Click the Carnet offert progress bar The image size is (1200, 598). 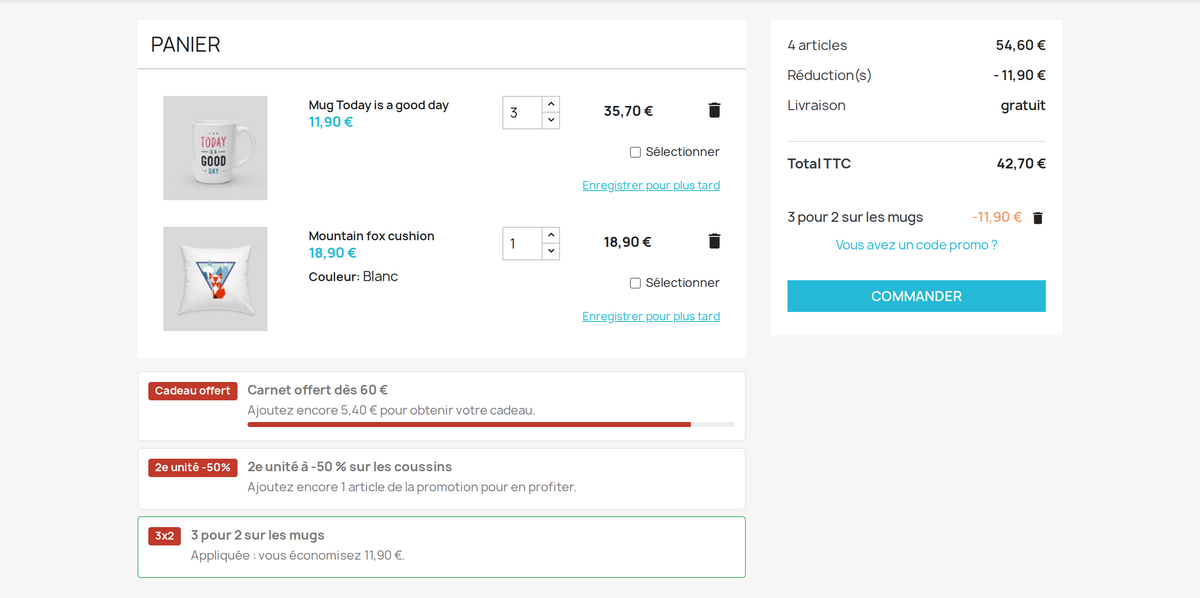[x=491, y=425]
